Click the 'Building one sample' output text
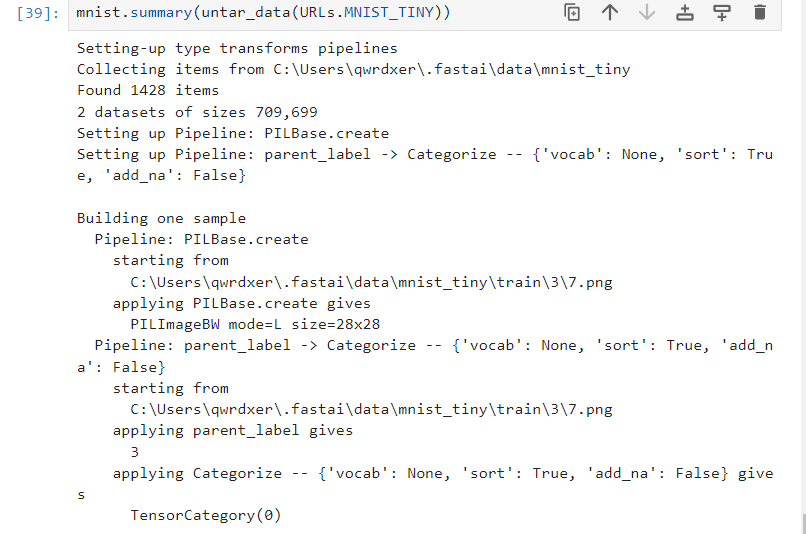 point(161,218)
